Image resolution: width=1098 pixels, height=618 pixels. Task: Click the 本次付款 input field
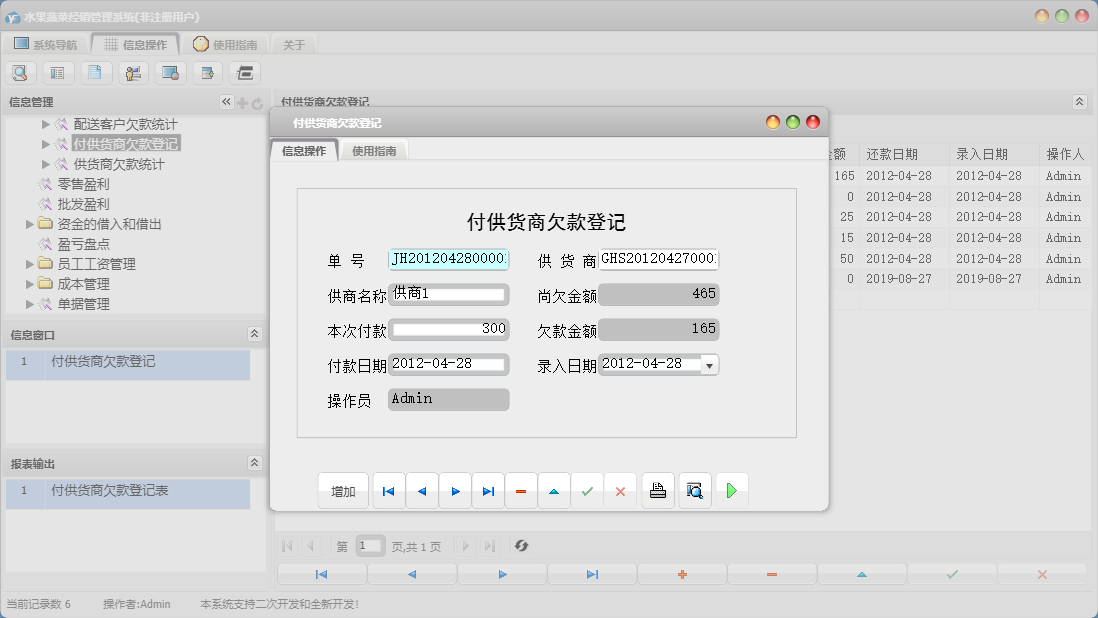(449, 329)
